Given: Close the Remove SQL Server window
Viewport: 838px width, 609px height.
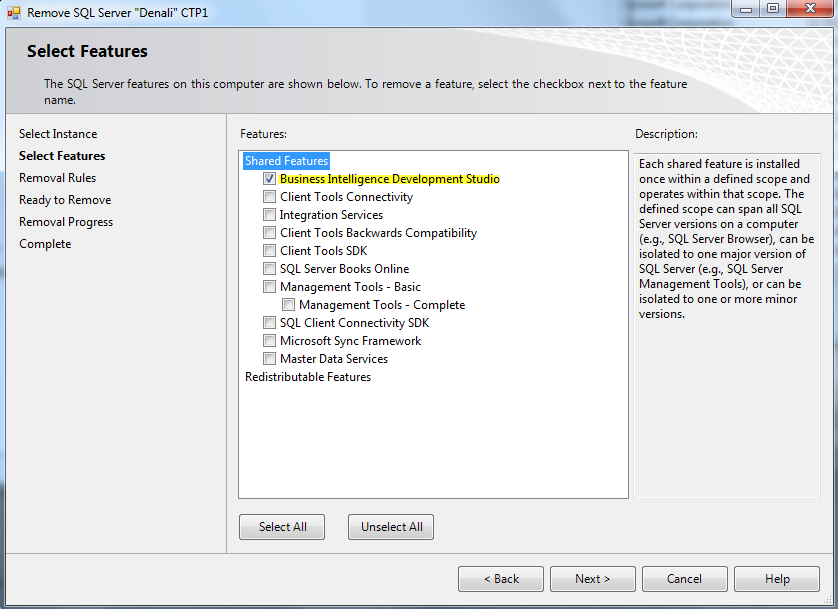Looking at the screenshot, I should click(810, 9).
